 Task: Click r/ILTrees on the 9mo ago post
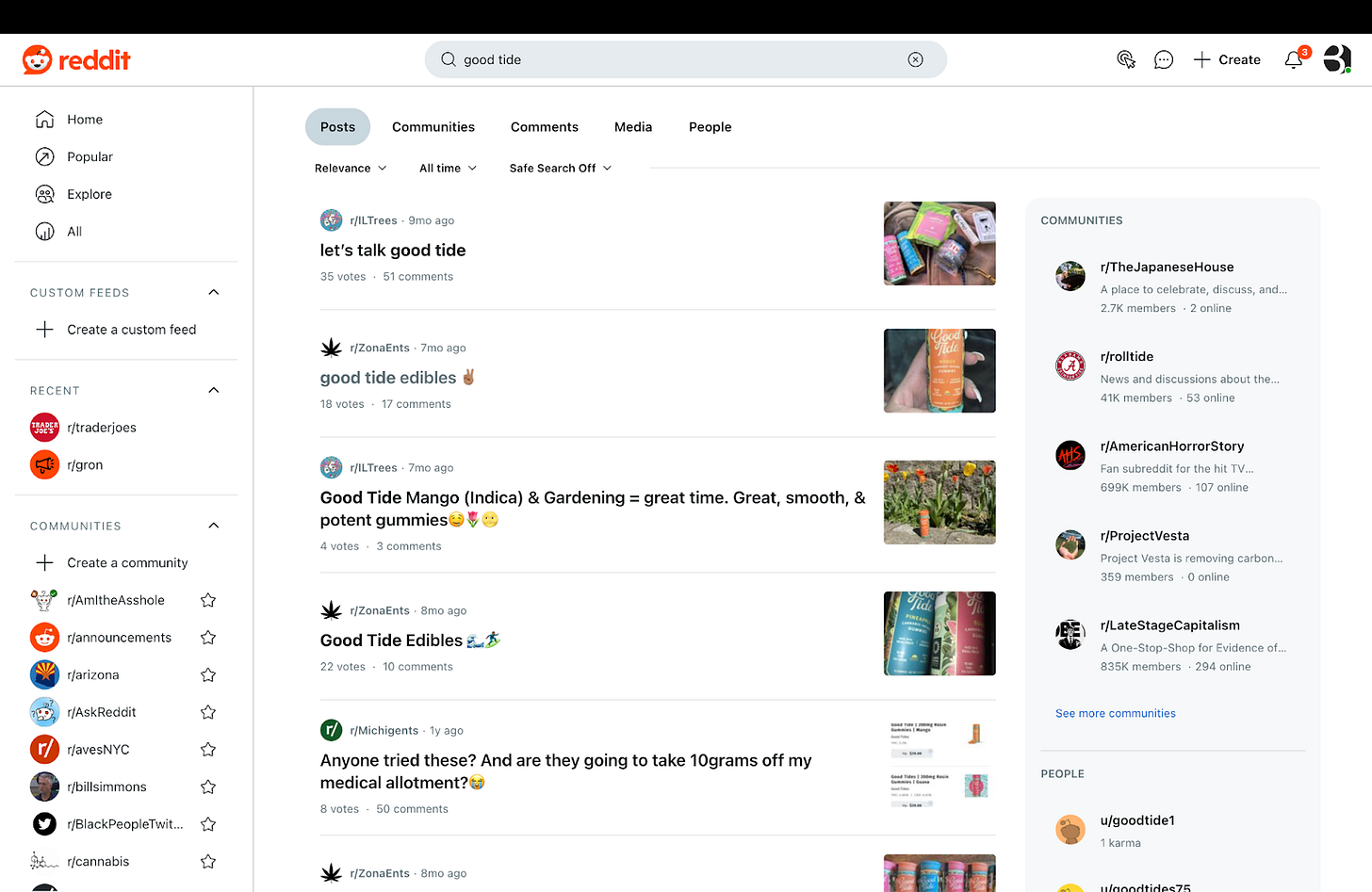tap(373, 220)
